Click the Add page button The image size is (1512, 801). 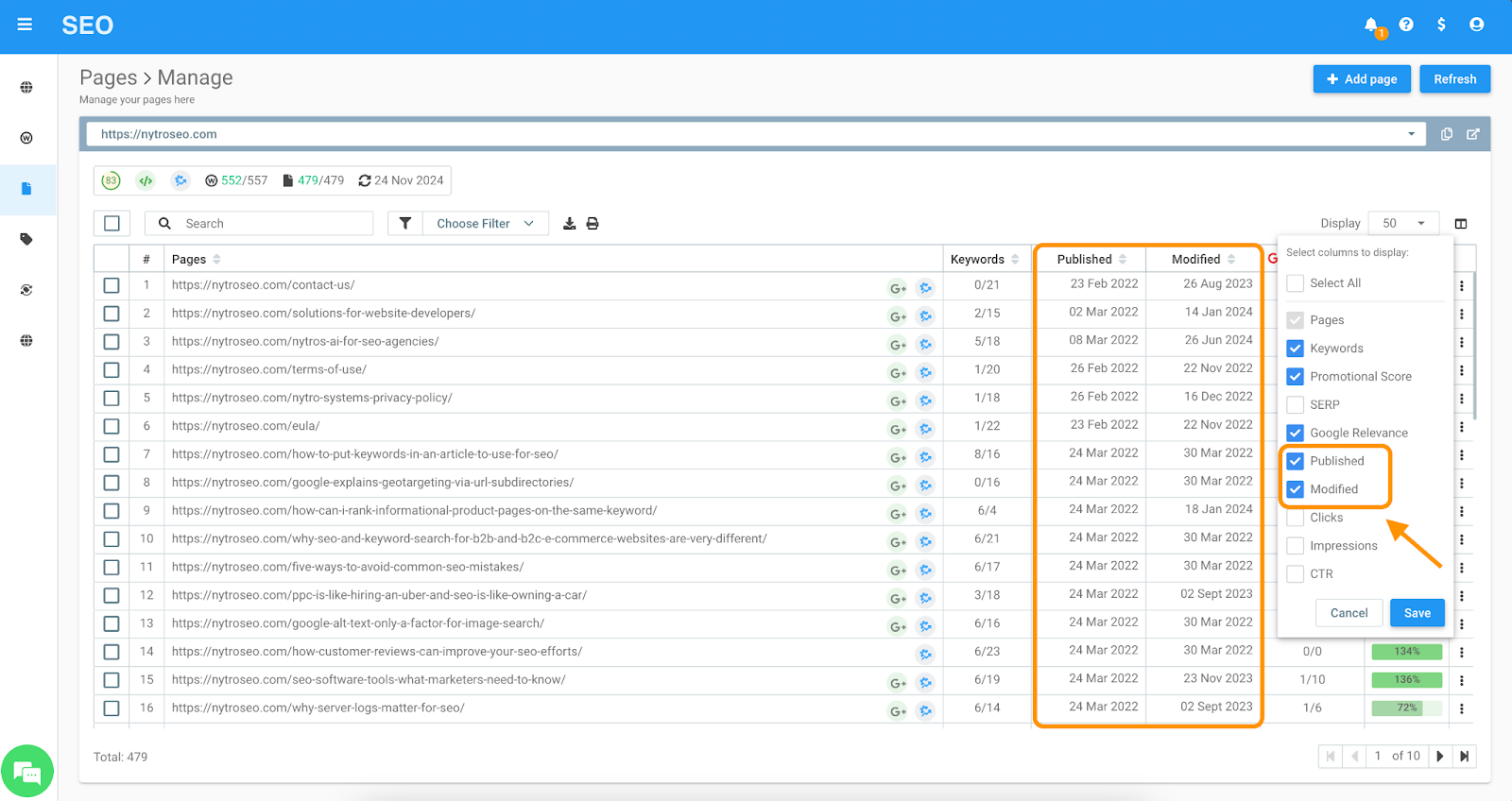pos(1362,79)
